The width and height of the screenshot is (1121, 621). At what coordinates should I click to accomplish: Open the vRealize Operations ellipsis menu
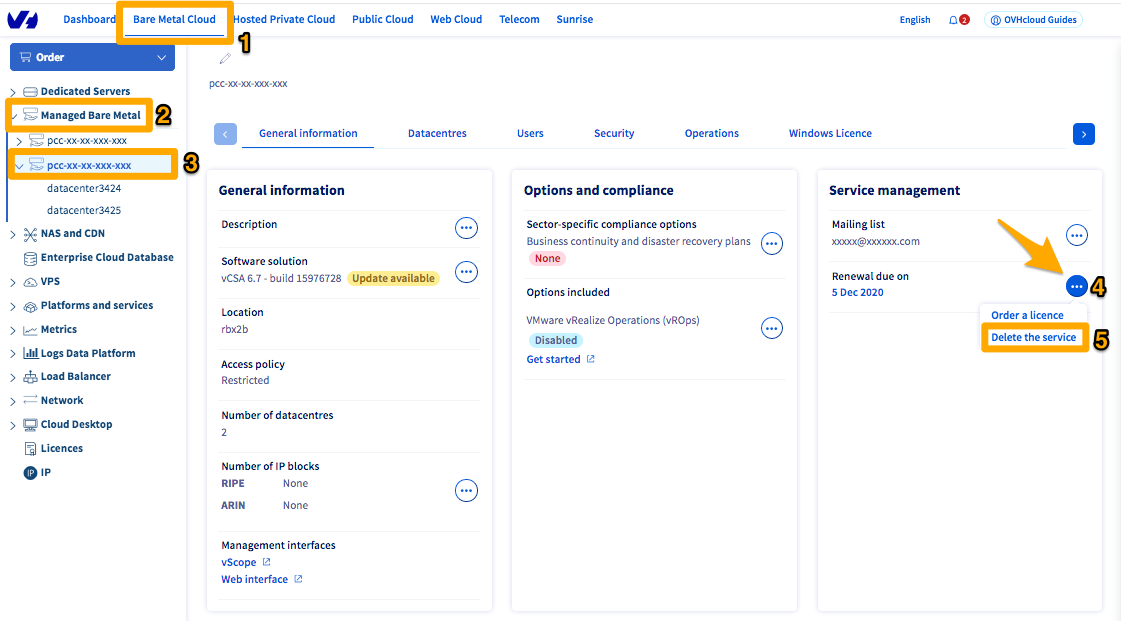click(771, 328)
